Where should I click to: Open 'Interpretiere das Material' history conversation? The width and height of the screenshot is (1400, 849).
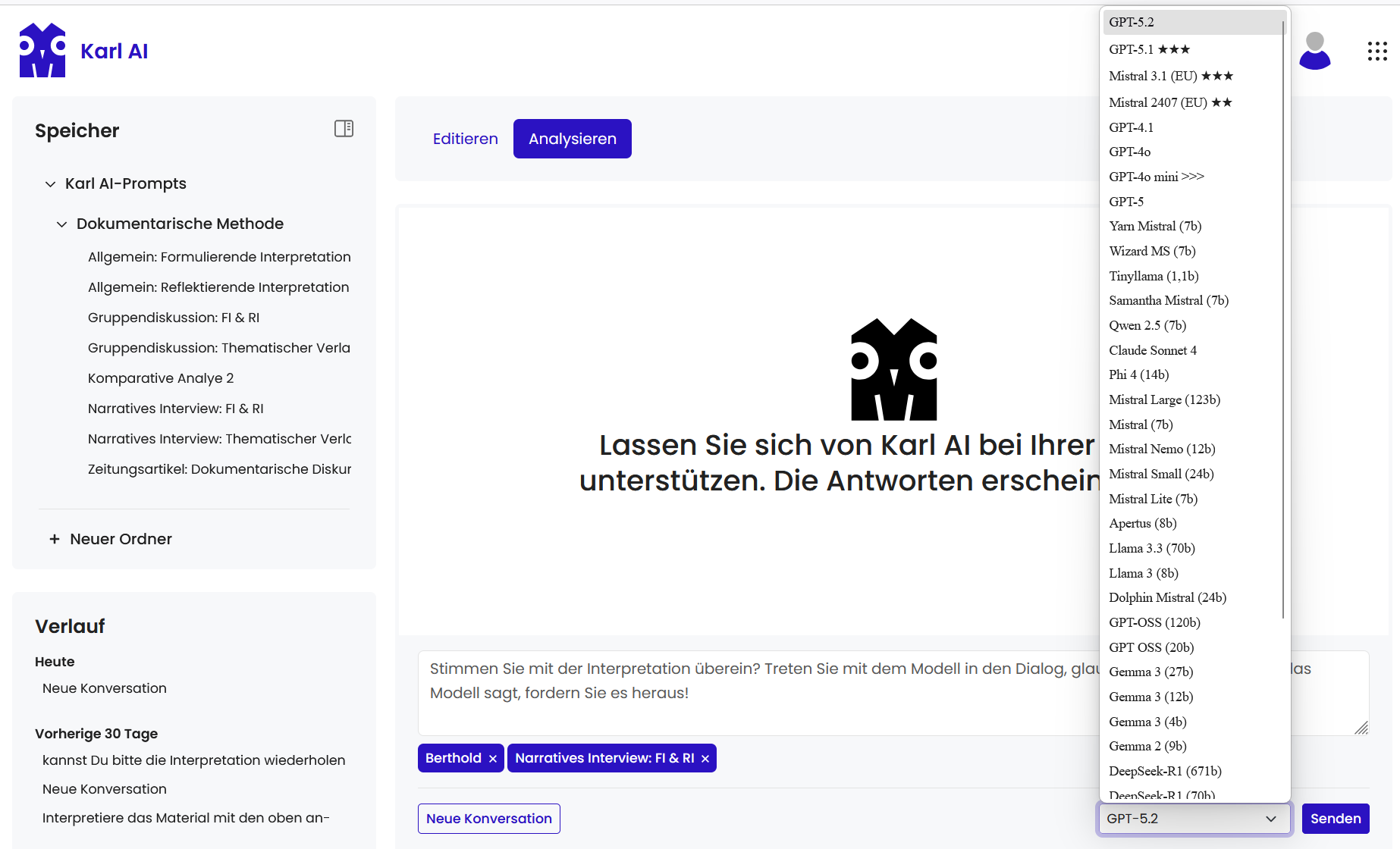click(x=187, y=818)
